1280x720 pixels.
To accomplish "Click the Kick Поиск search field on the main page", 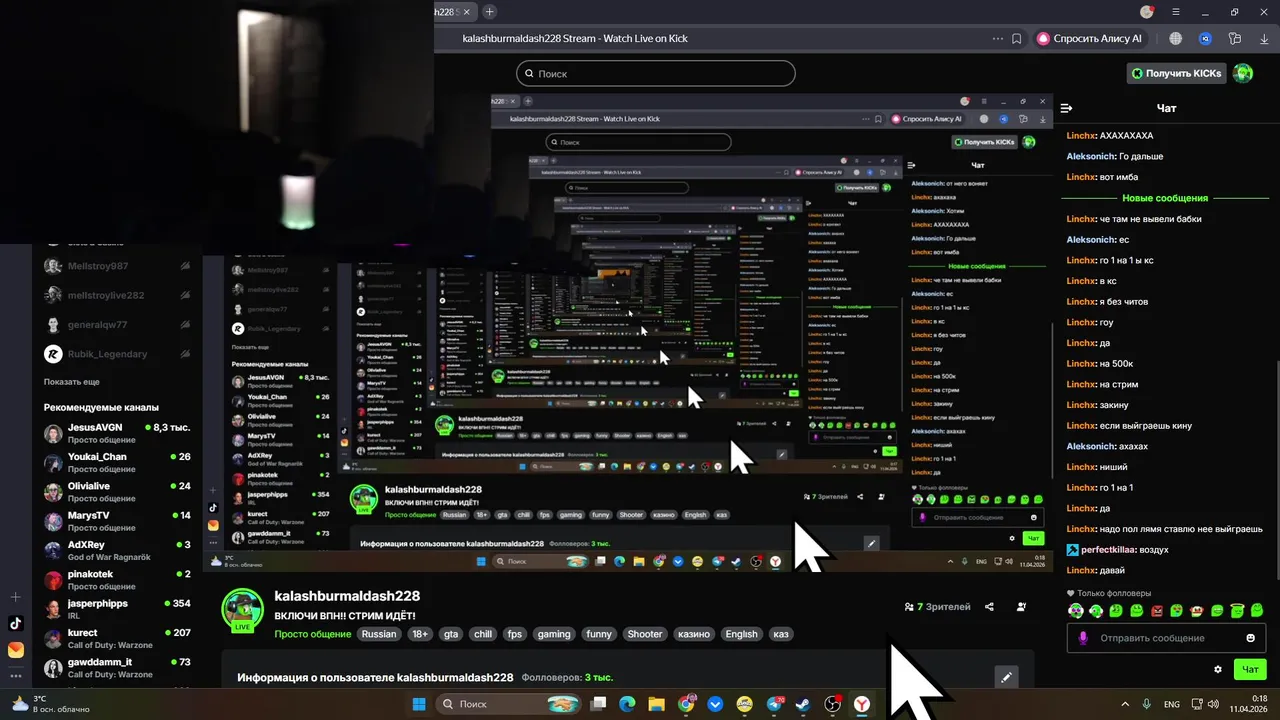I will (656, 73).
